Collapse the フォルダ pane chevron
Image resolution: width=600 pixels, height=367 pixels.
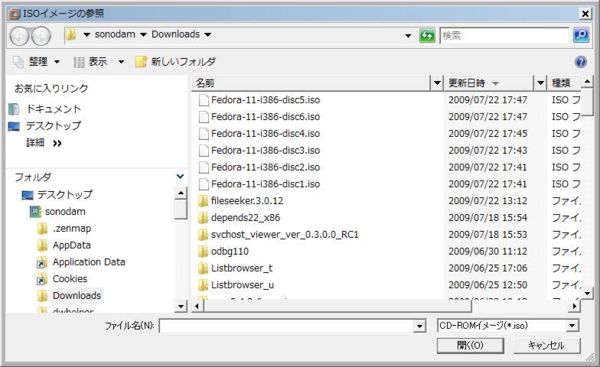pos(180,176)
